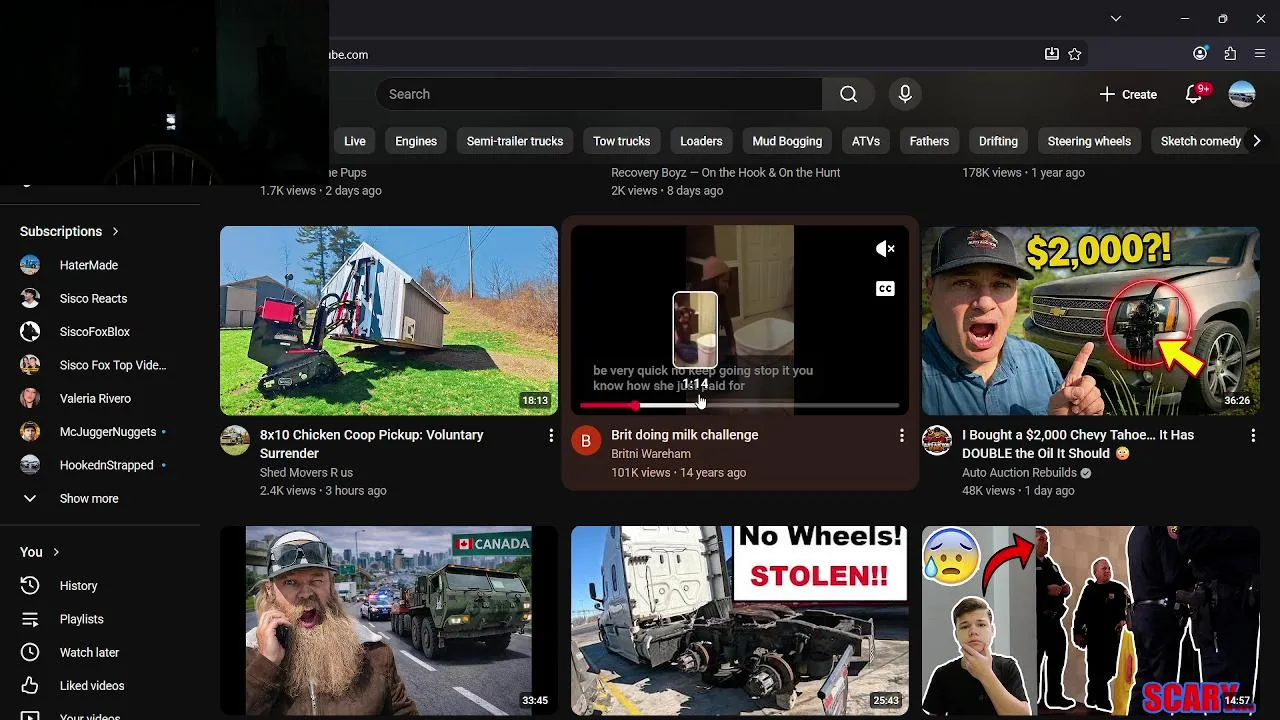Screen dimensions: 1280x720
Task: Play the chicken coop shed thumbnail
Action: (x=389, y=320)
